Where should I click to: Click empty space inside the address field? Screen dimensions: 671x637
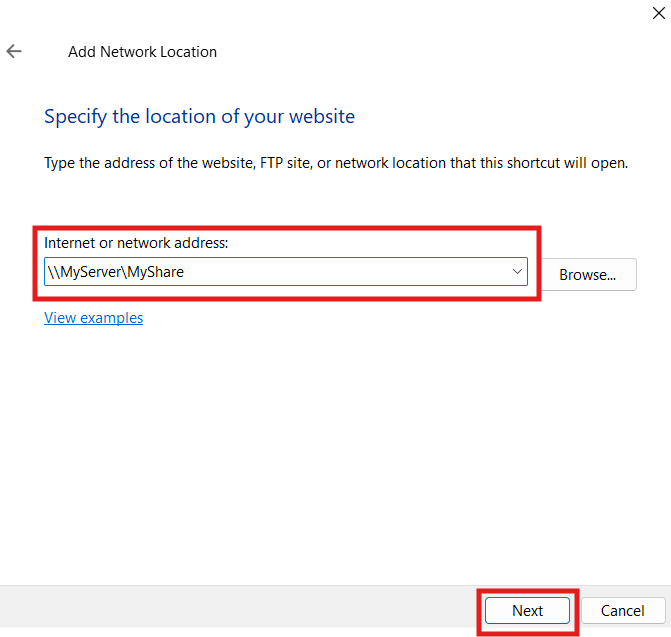coord(350,272)
